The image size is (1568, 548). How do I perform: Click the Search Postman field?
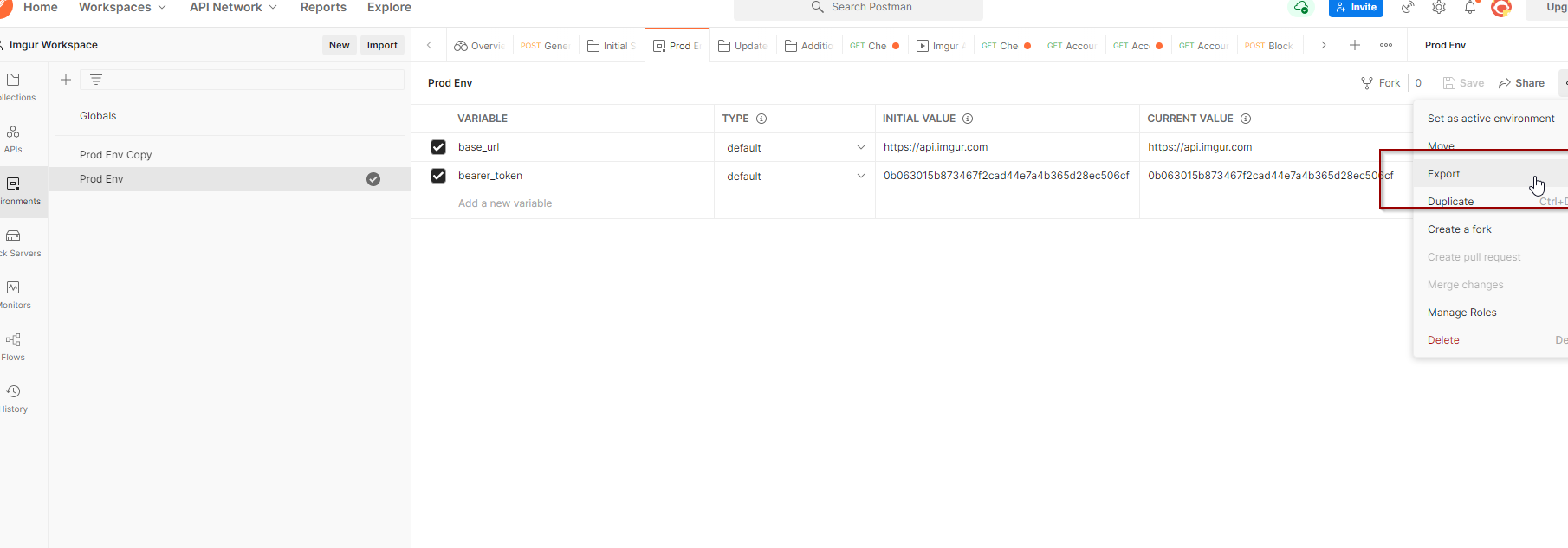coord(859,8)
